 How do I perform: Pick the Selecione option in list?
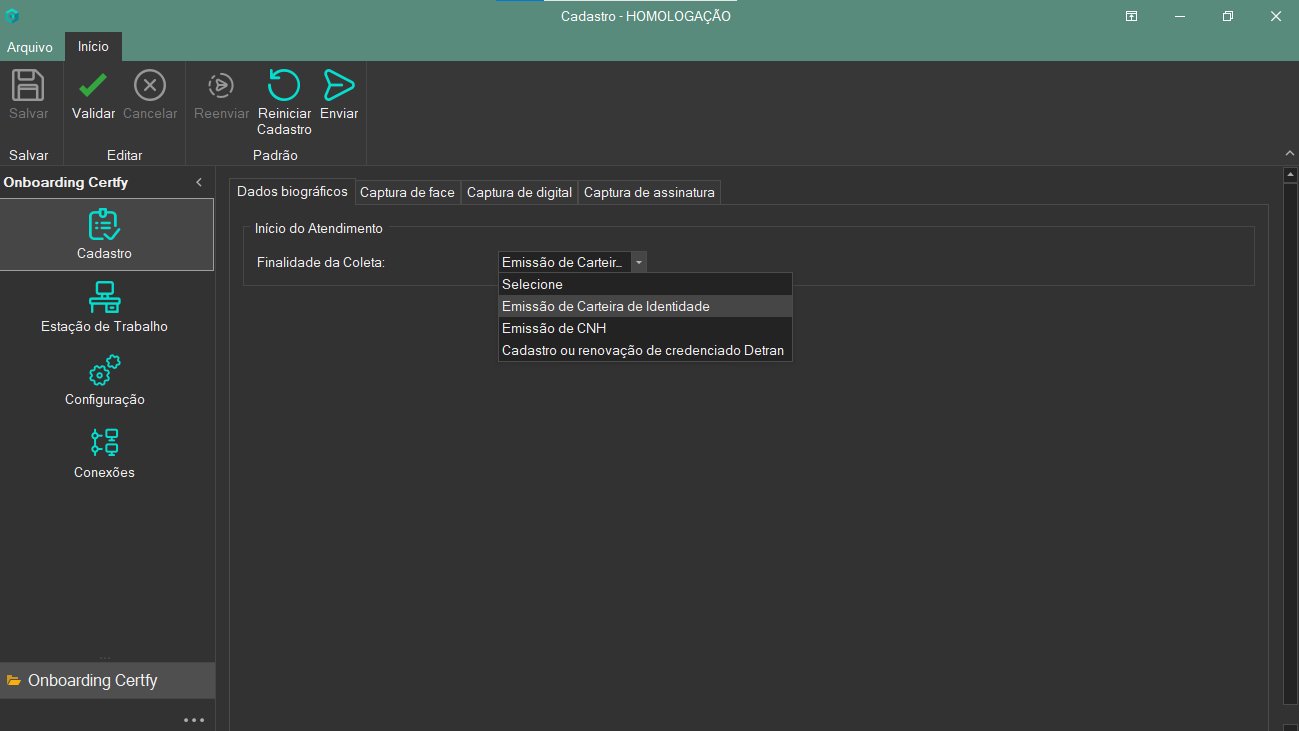pyautogui.click(x=532, y=284)
